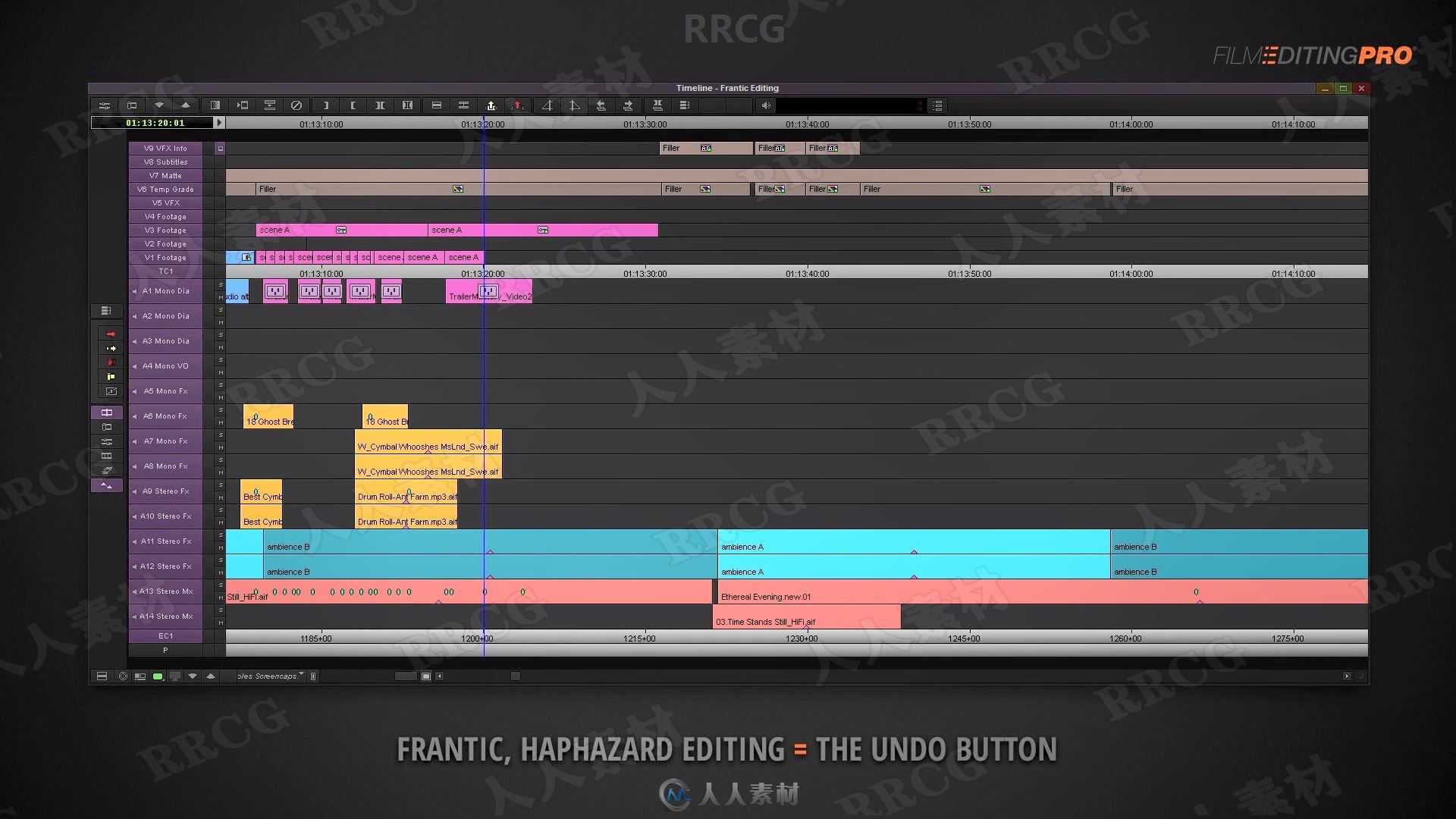Open the timeline settings sliders icon
The width and height of the screenshot is (1456, 819).
tap(105, 105)
